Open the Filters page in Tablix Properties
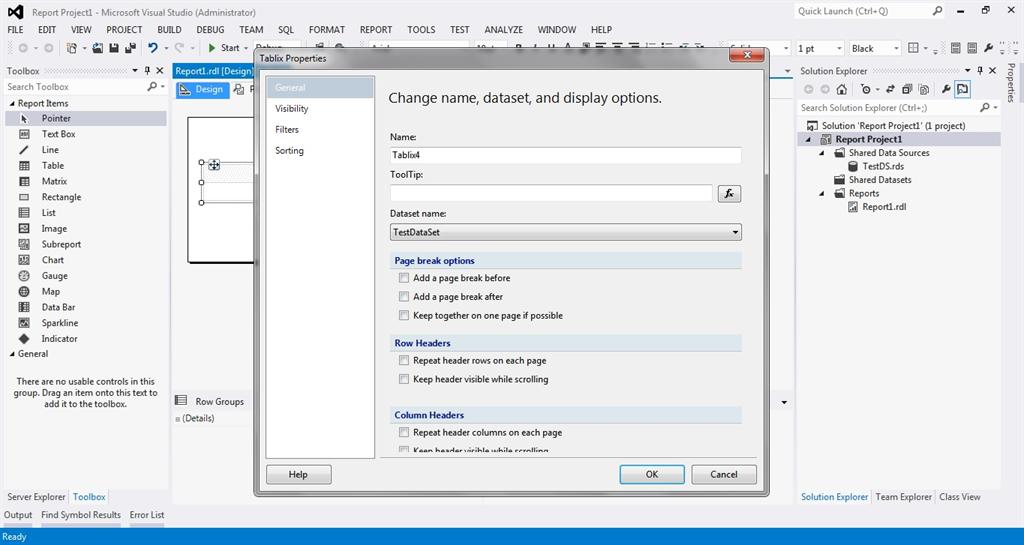This screenshot has width=1024, height=545. click(x=287, y=130)
